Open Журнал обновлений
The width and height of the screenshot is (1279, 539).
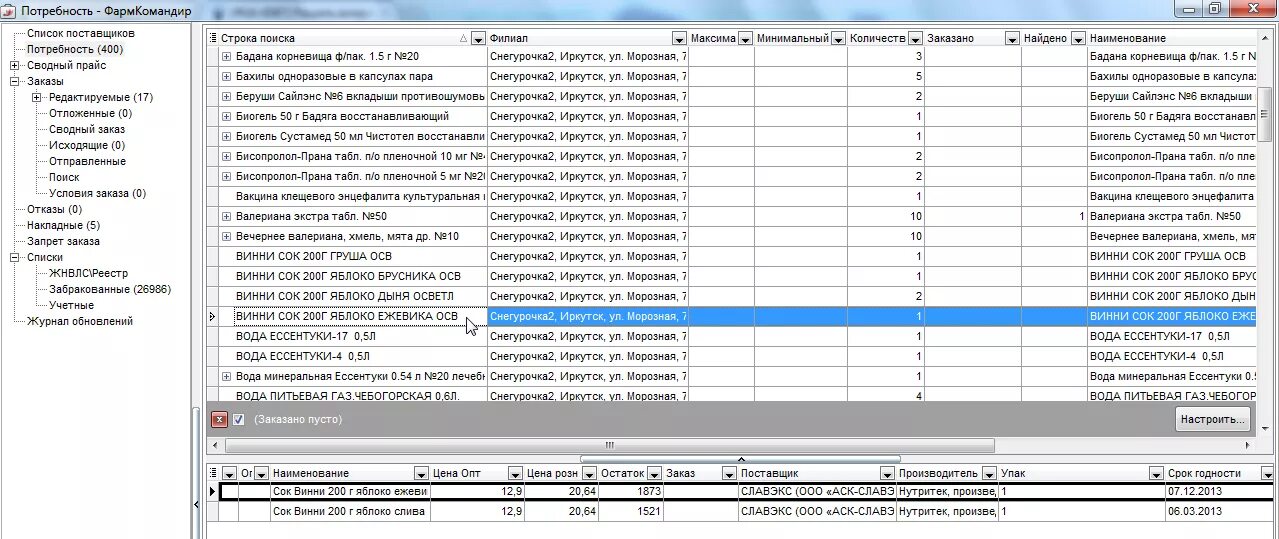point(80,321)
